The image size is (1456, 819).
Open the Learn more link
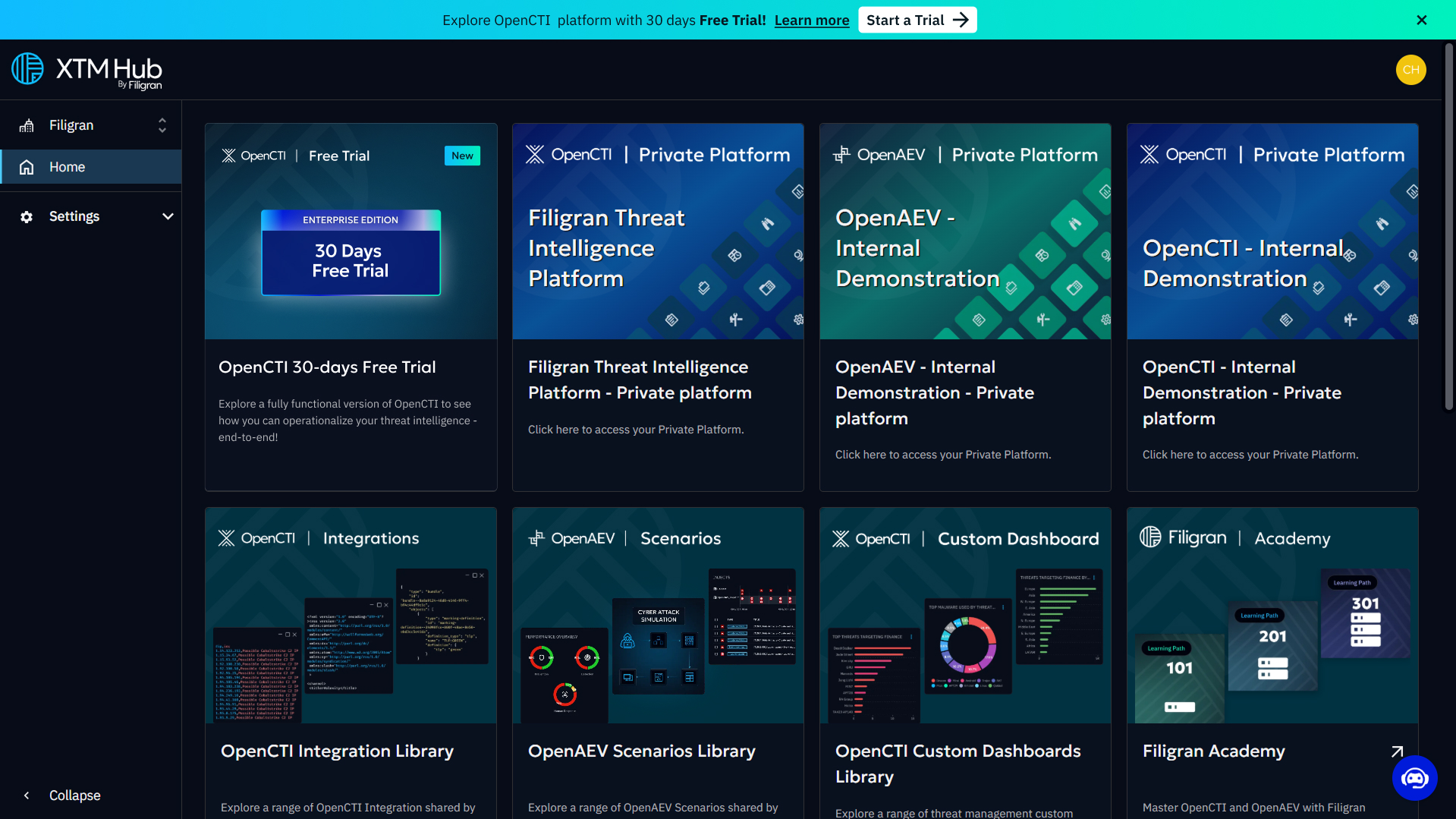811,20
